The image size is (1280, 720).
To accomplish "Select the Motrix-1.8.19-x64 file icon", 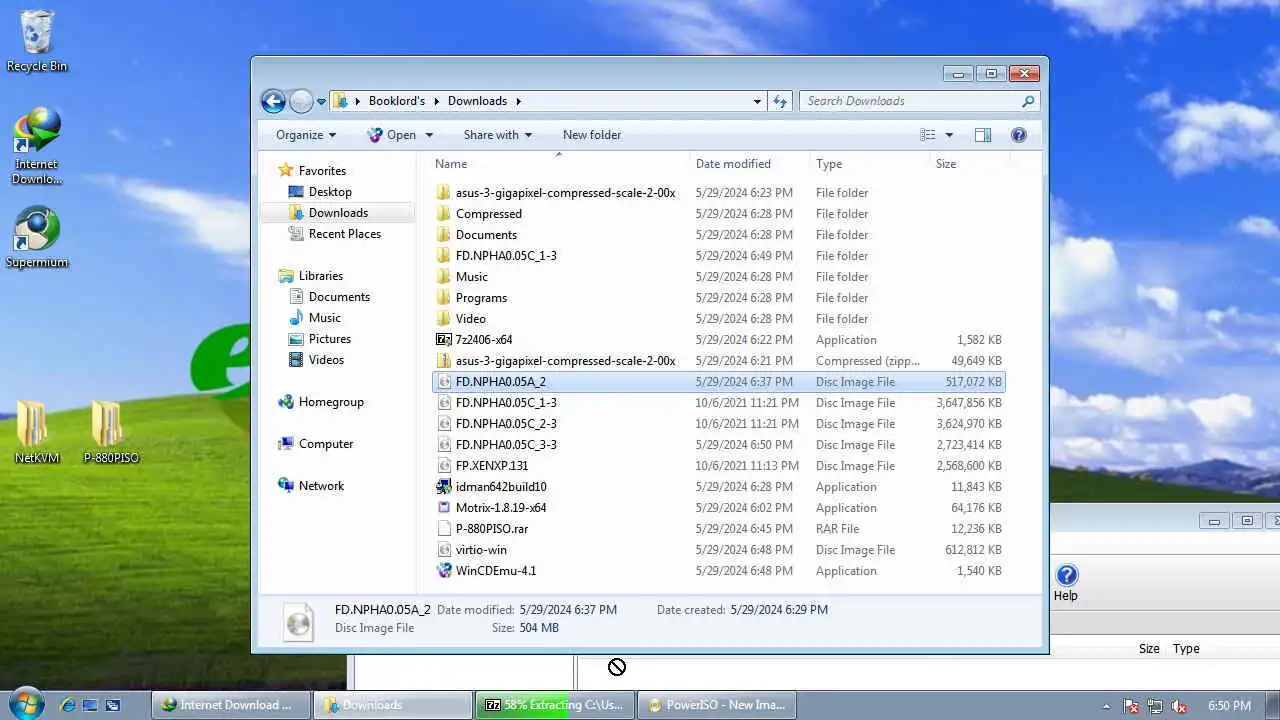I will (x=444, y=508).
